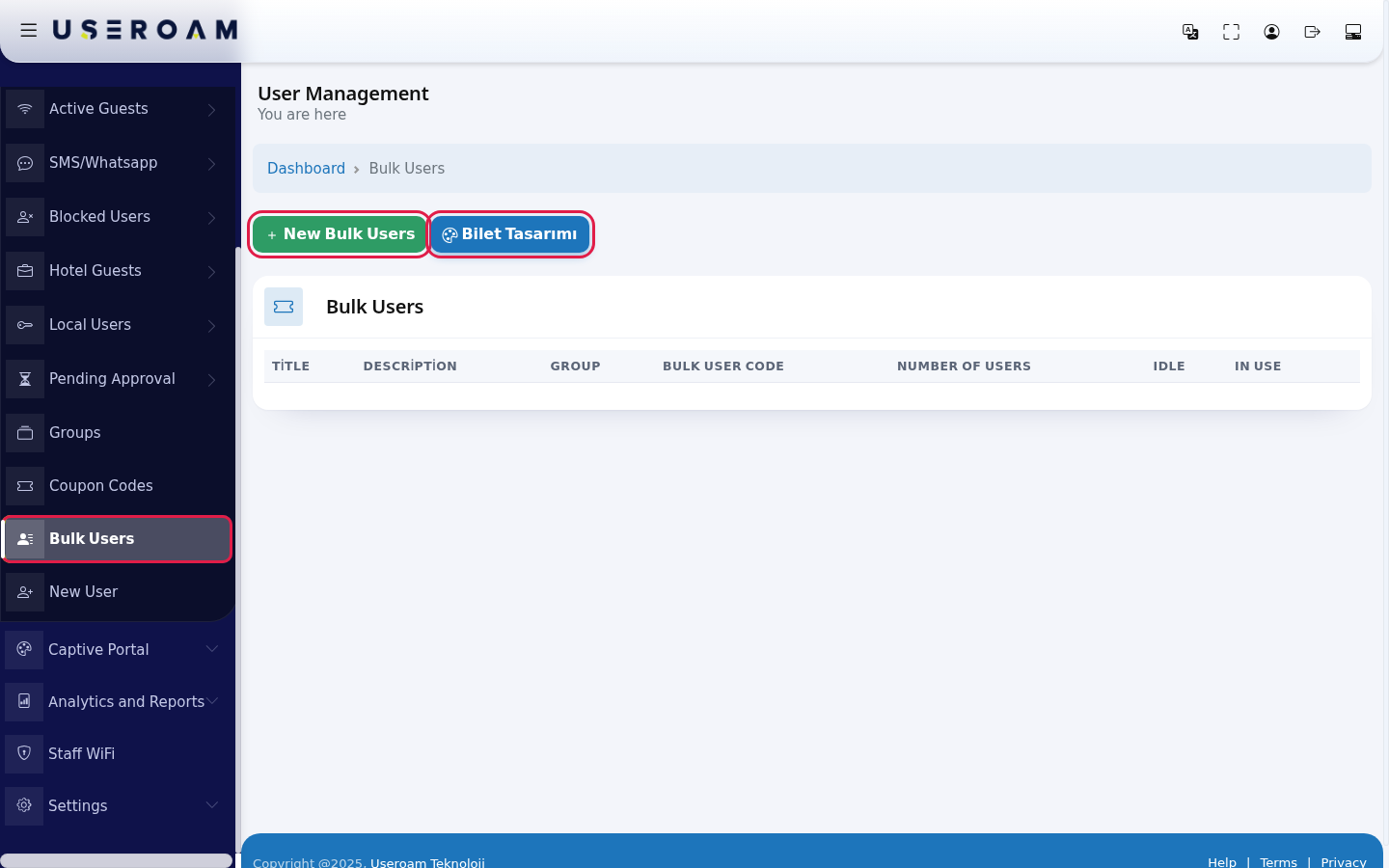Image resolution: width=1389 pixels, height=868 pixels.
Task: Click the Local Users key icon
Action: point(25,325)
